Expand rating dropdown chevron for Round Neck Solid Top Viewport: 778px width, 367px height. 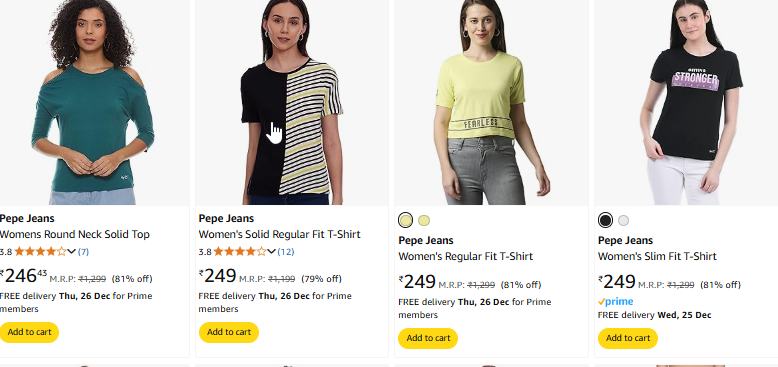tap(71, 251)
